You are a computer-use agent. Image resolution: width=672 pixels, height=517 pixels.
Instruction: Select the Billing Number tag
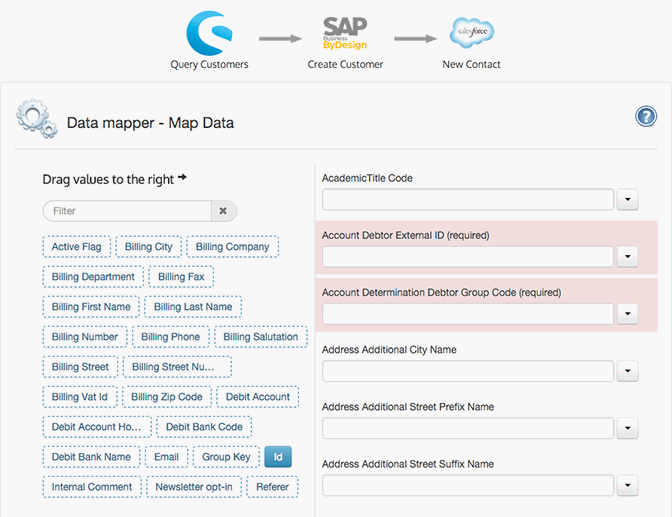tap(85, 337)
